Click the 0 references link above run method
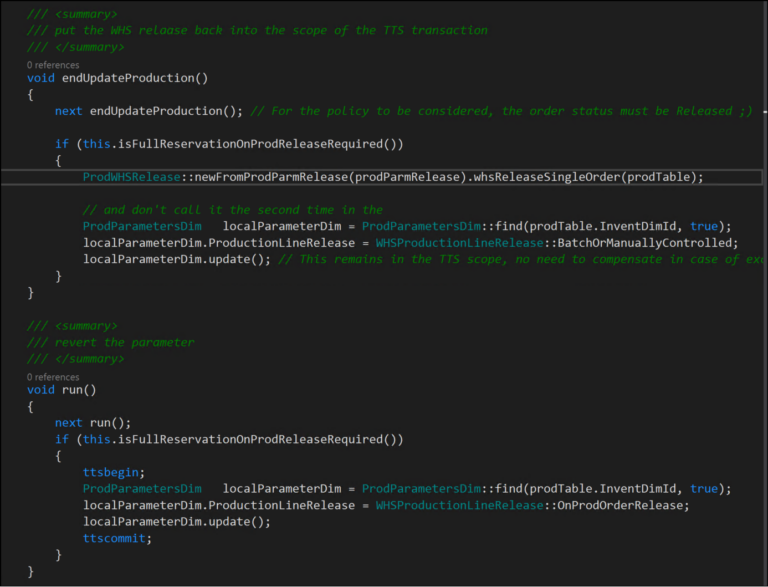 click(x=53, y=377)
